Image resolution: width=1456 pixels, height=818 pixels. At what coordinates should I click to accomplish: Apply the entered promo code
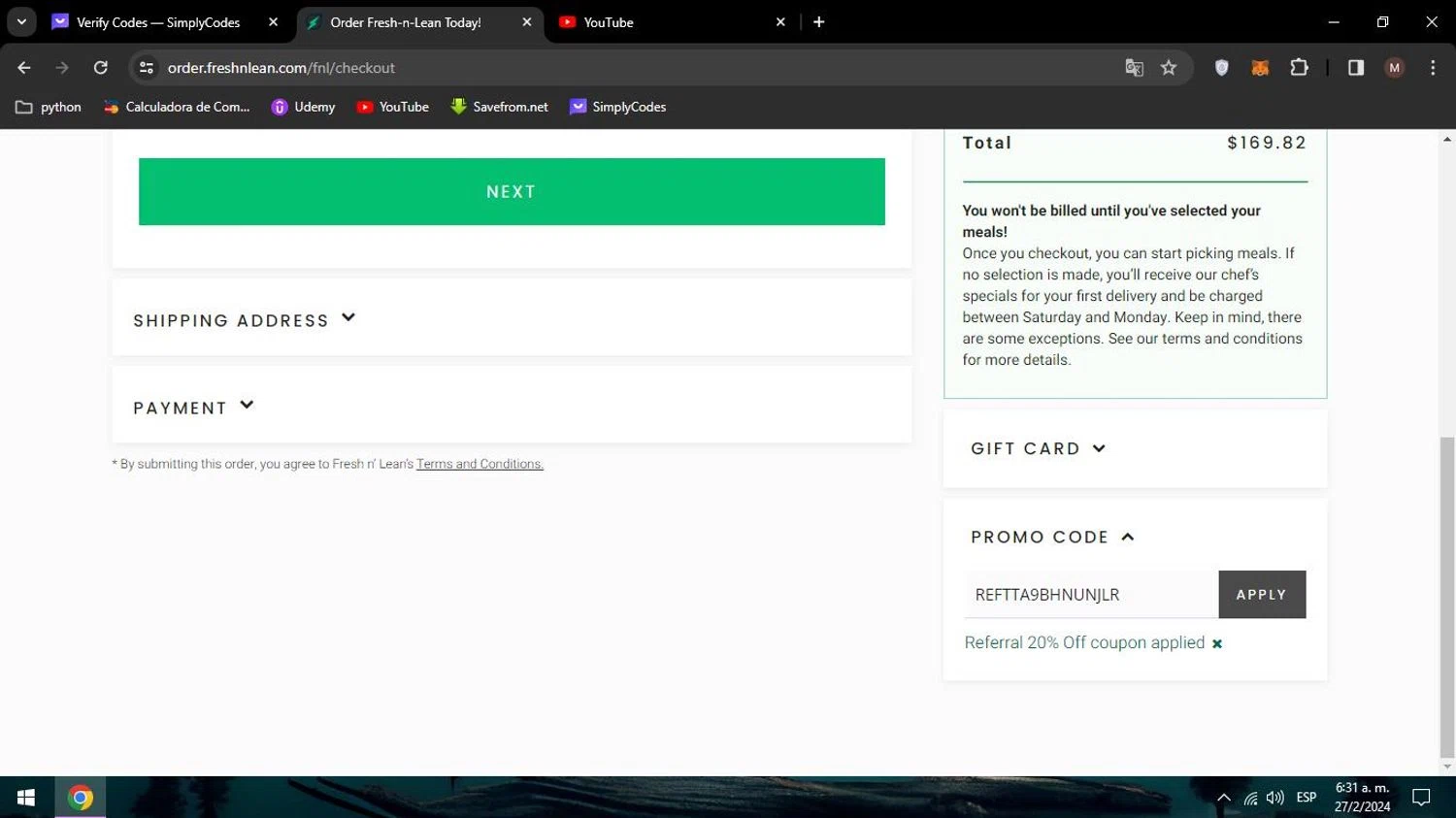(x=1262, y=595)
